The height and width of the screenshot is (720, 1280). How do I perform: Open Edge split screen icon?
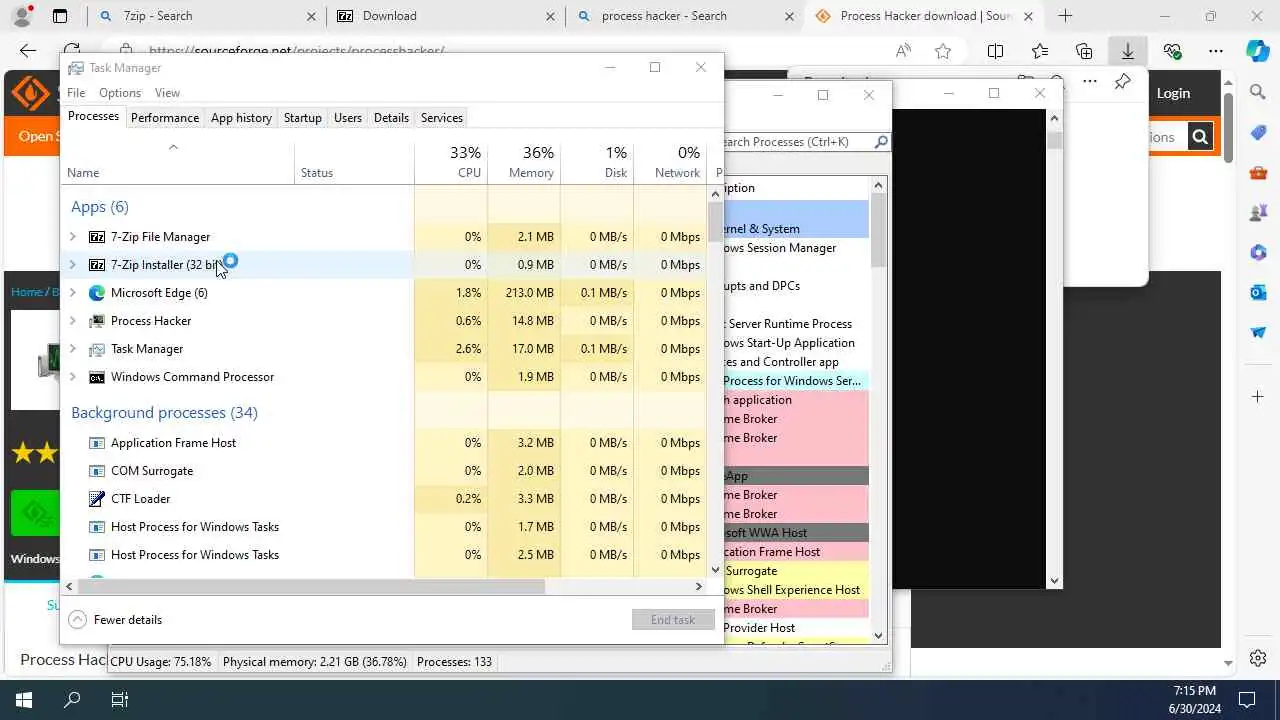[995, 51]
